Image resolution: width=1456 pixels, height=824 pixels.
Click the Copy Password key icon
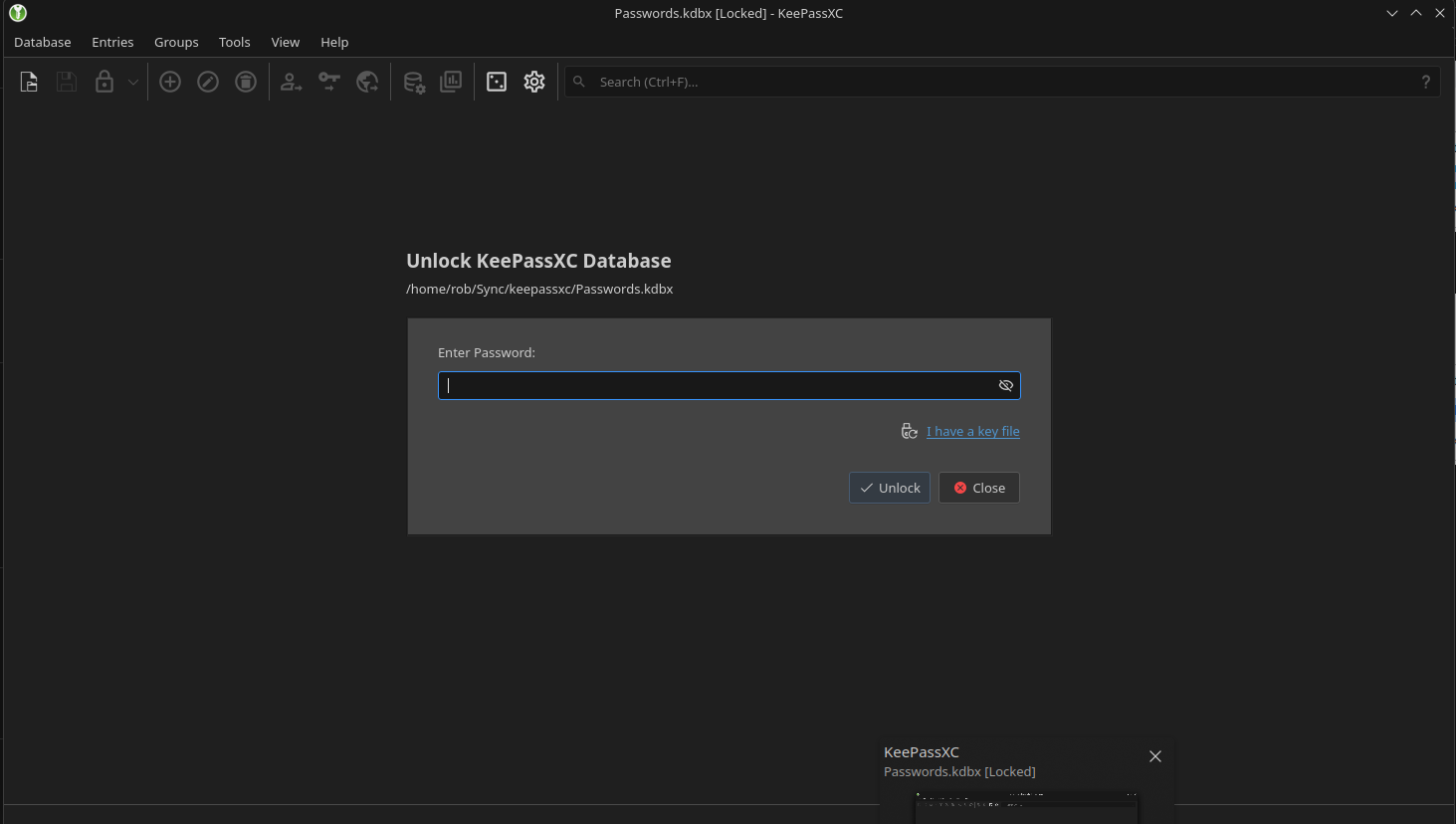click(329, 82)
